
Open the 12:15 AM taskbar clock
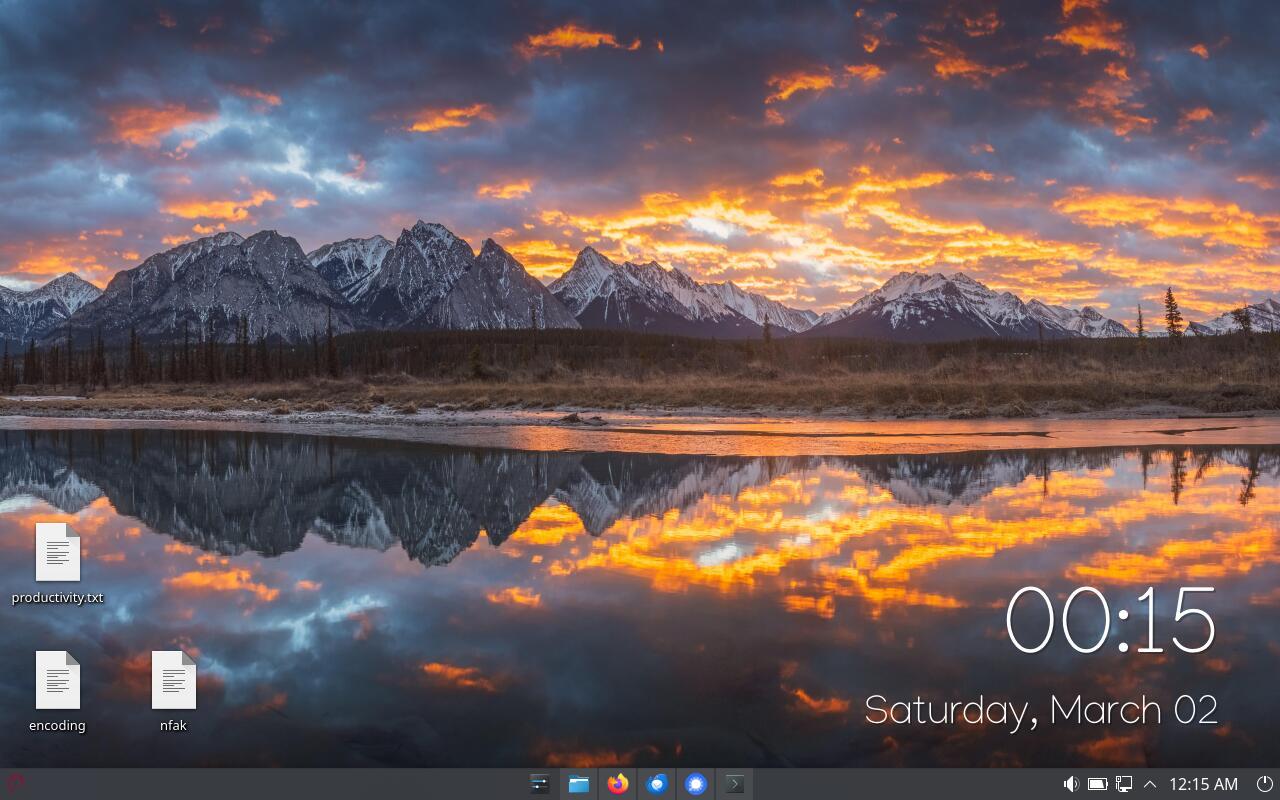[1203, 784]
